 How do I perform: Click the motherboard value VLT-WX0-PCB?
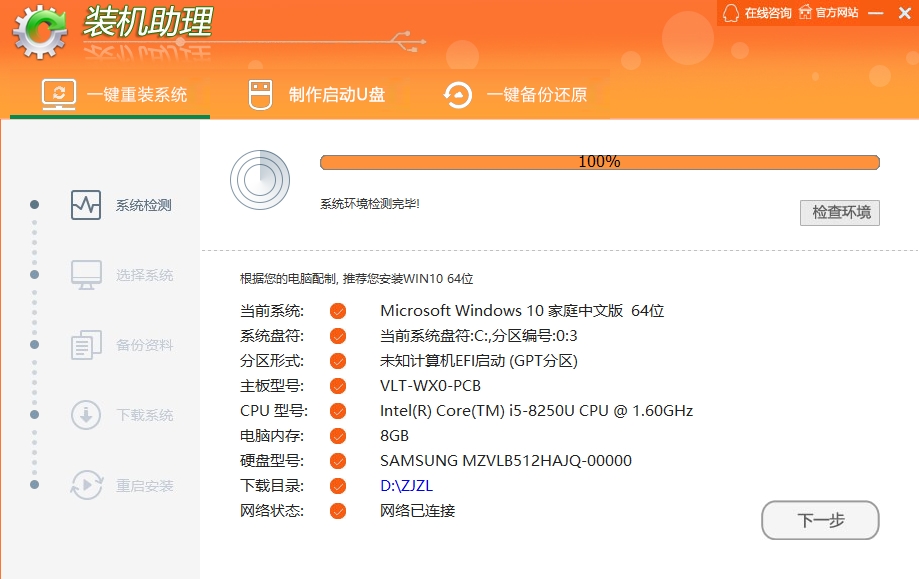(x=430, y=386)
